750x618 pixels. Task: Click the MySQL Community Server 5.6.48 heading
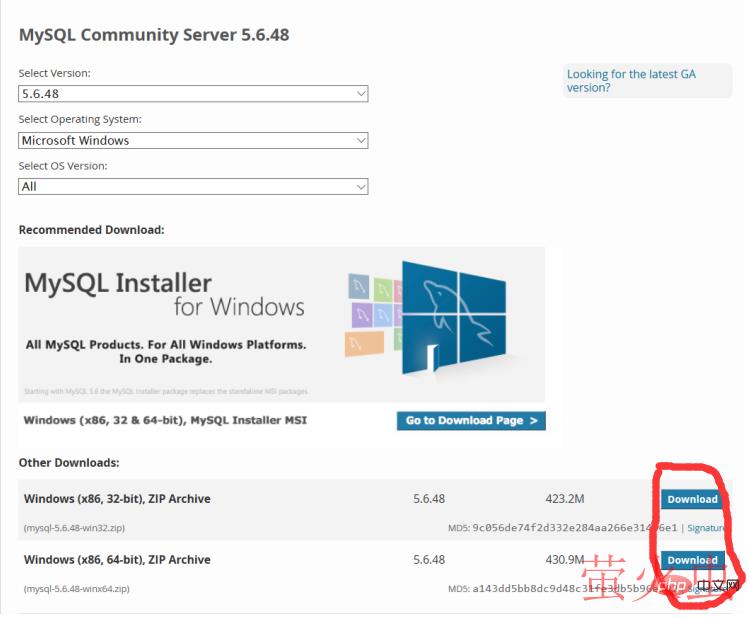tap(154, 35)
